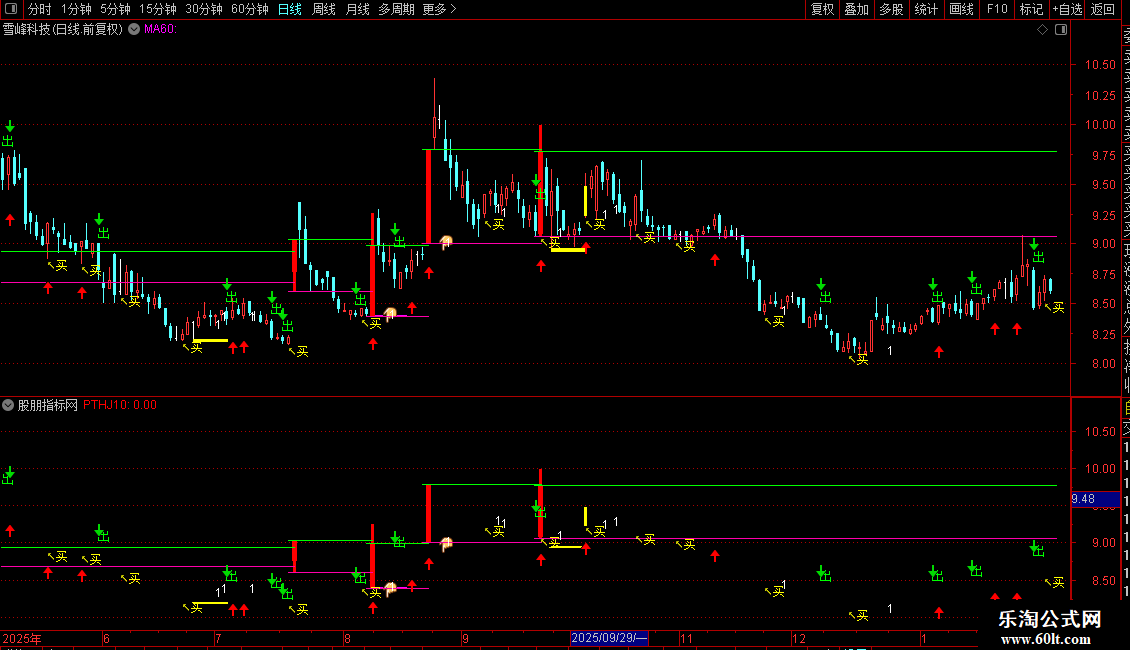Select the 30分钟 period tab
The height and width of the screenshot is (650, 1130).
(204, 9)
